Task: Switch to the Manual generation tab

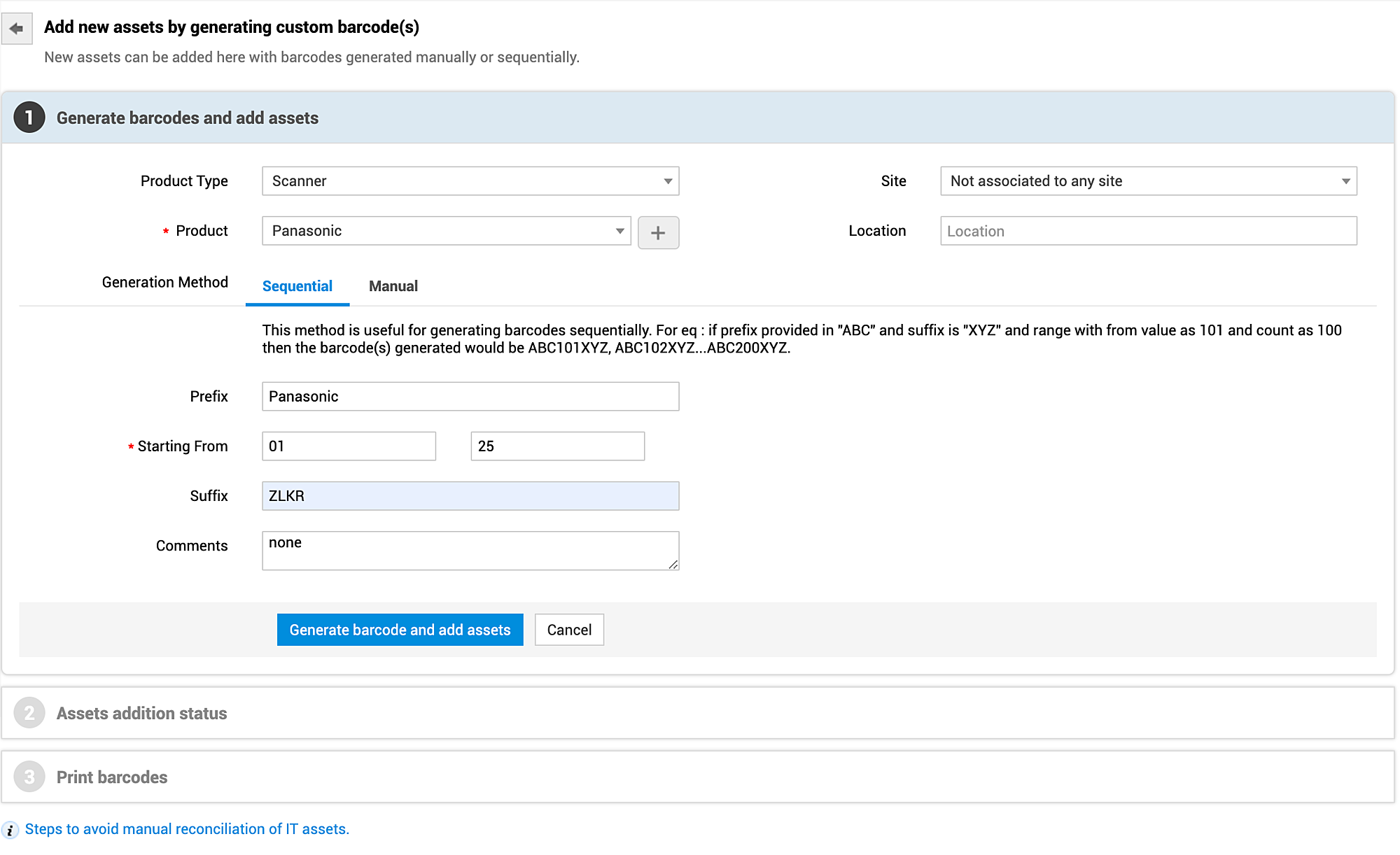Action: [393, 286]
